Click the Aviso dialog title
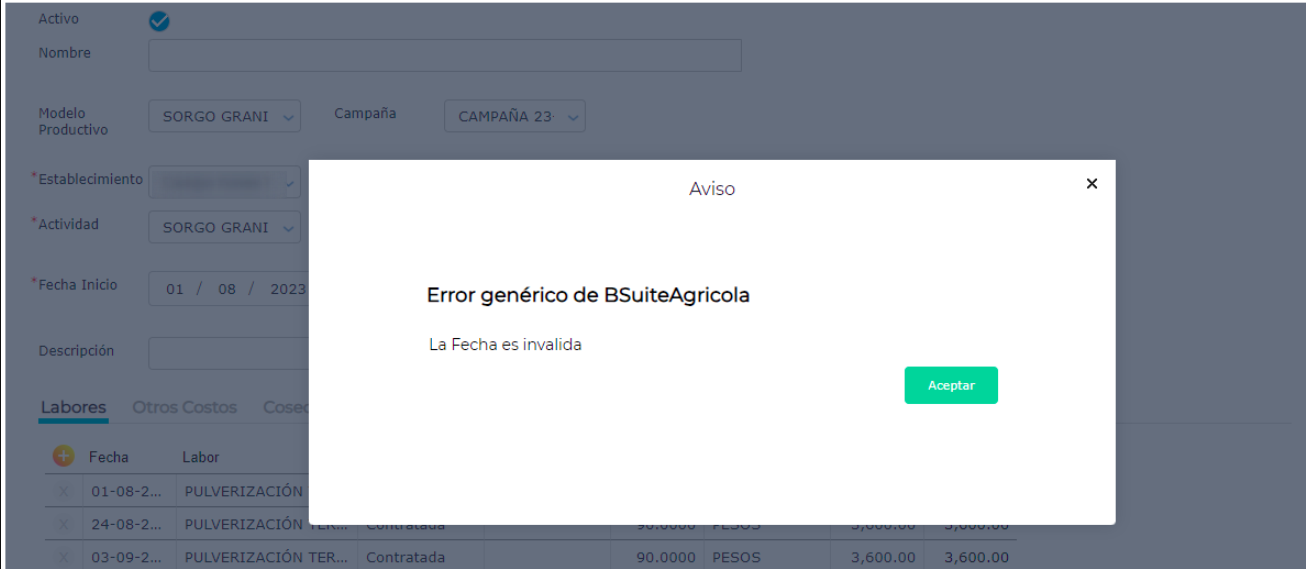The width and height of the screenshot is (1306, 569). point(712,188)
